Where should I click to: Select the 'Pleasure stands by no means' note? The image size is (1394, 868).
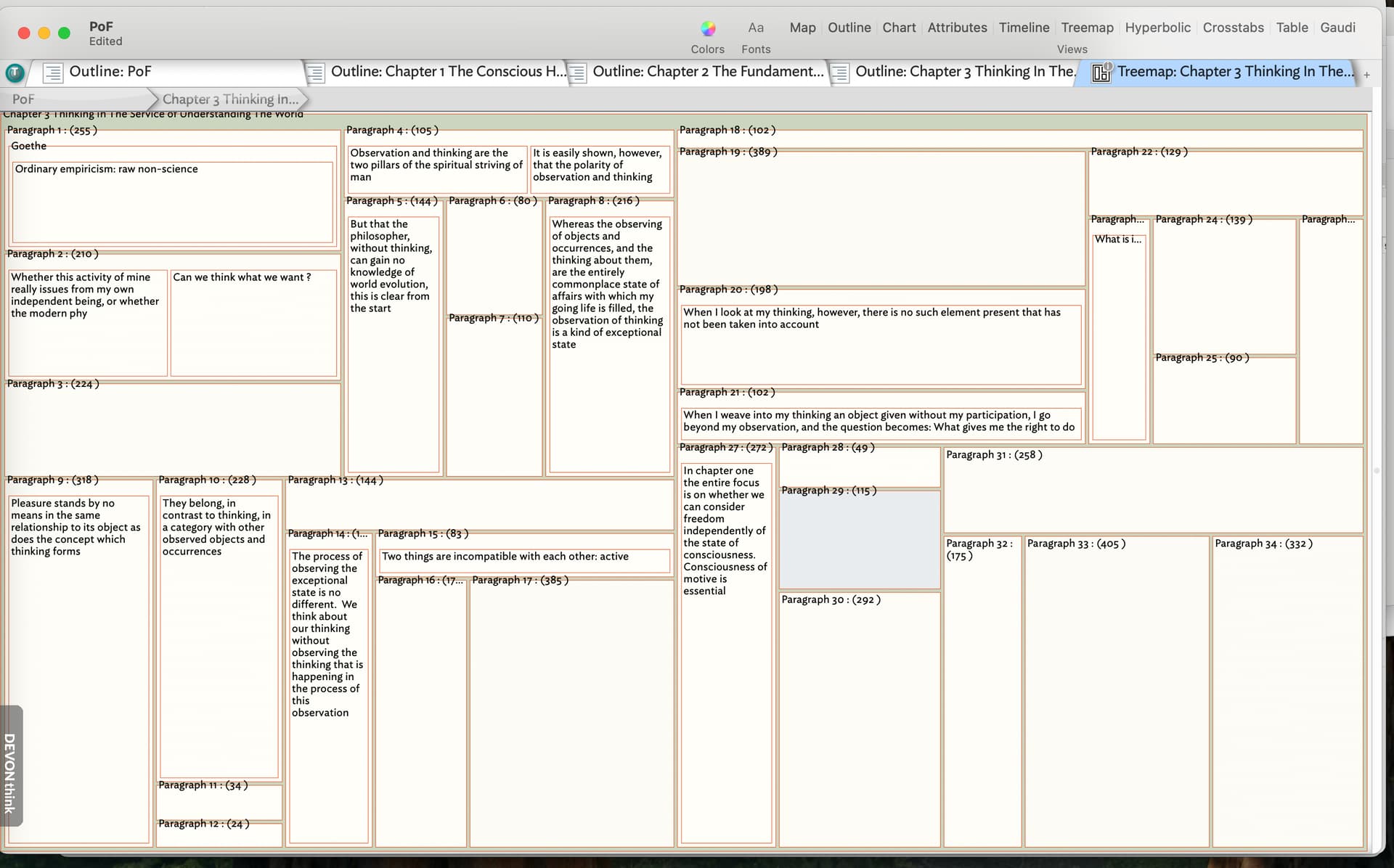(78, 671)
